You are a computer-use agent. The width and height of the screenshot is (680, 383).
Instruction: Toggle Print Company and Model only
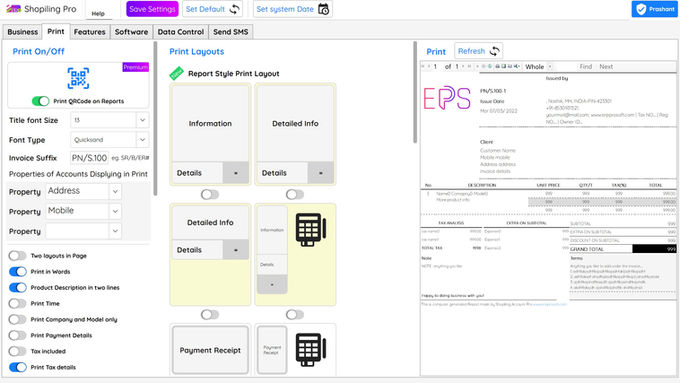click(x=17, y=319)
